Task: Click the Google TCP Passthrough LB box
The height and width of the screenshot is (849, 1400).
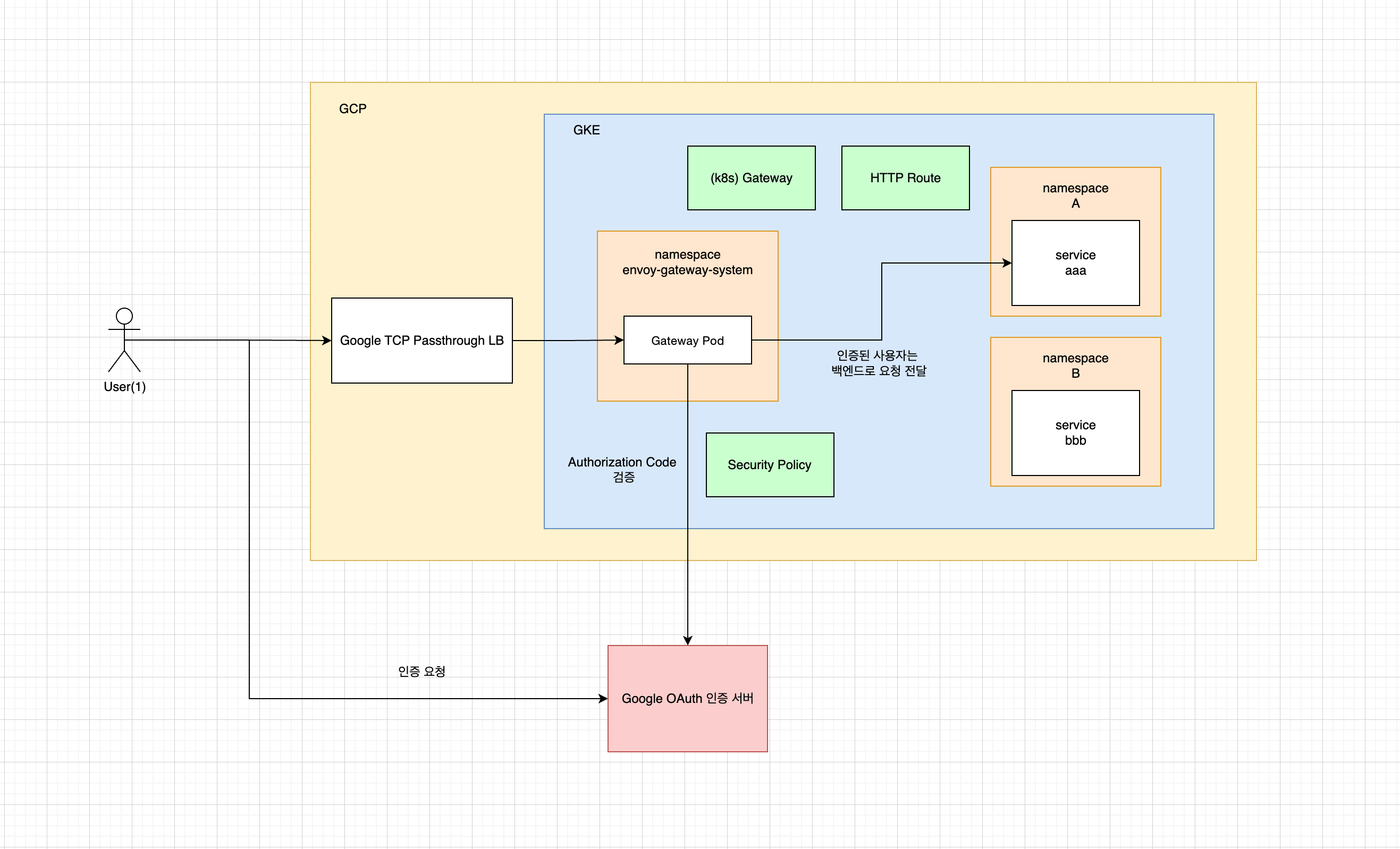Action: [421, 340]
